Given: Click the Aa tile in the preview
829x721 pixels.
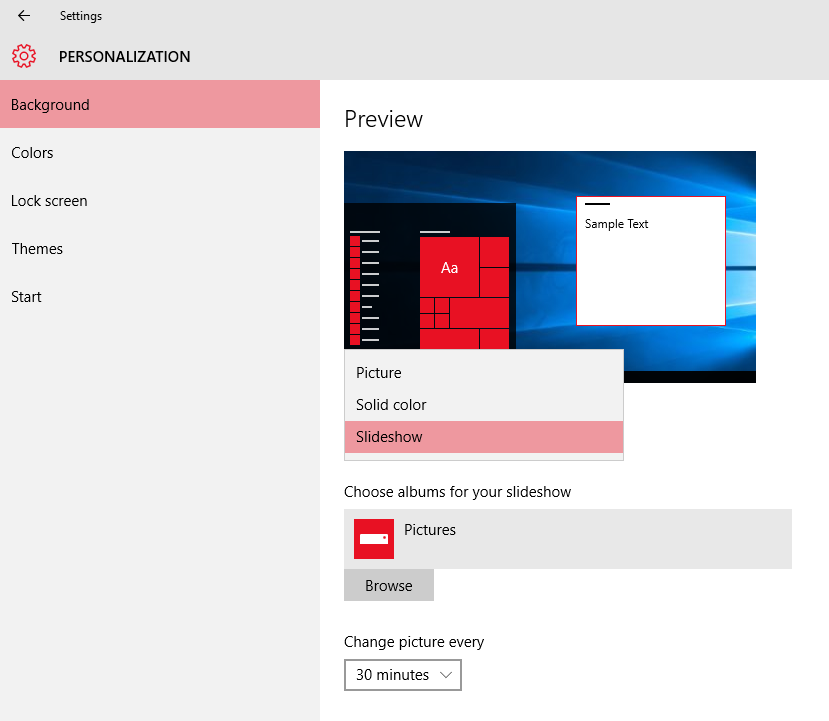Looking at the screenshot, I should point(449,267).
